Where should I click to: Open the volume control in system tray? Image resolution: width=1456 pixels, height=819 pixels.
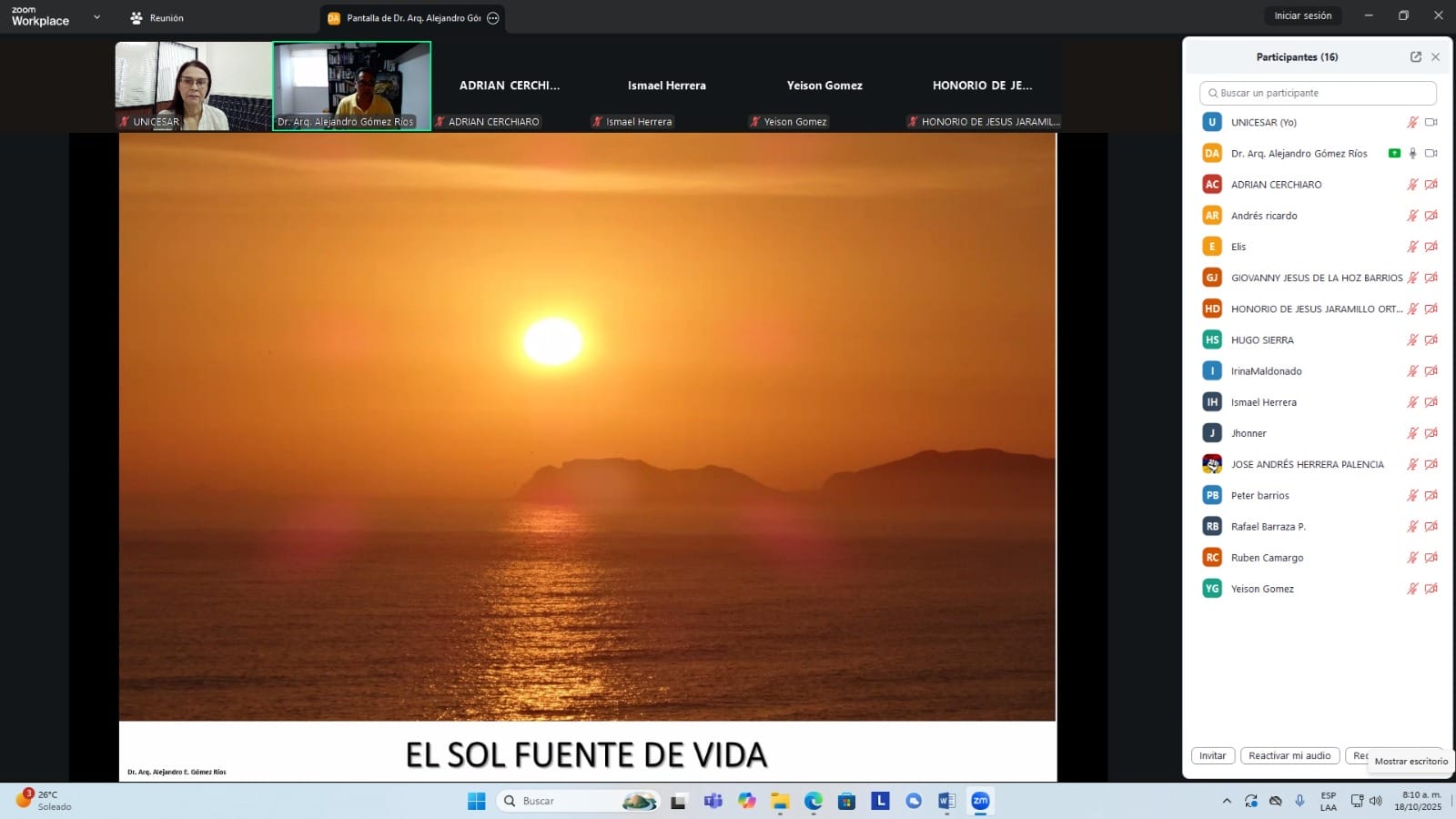click(x=1376, y=801)
